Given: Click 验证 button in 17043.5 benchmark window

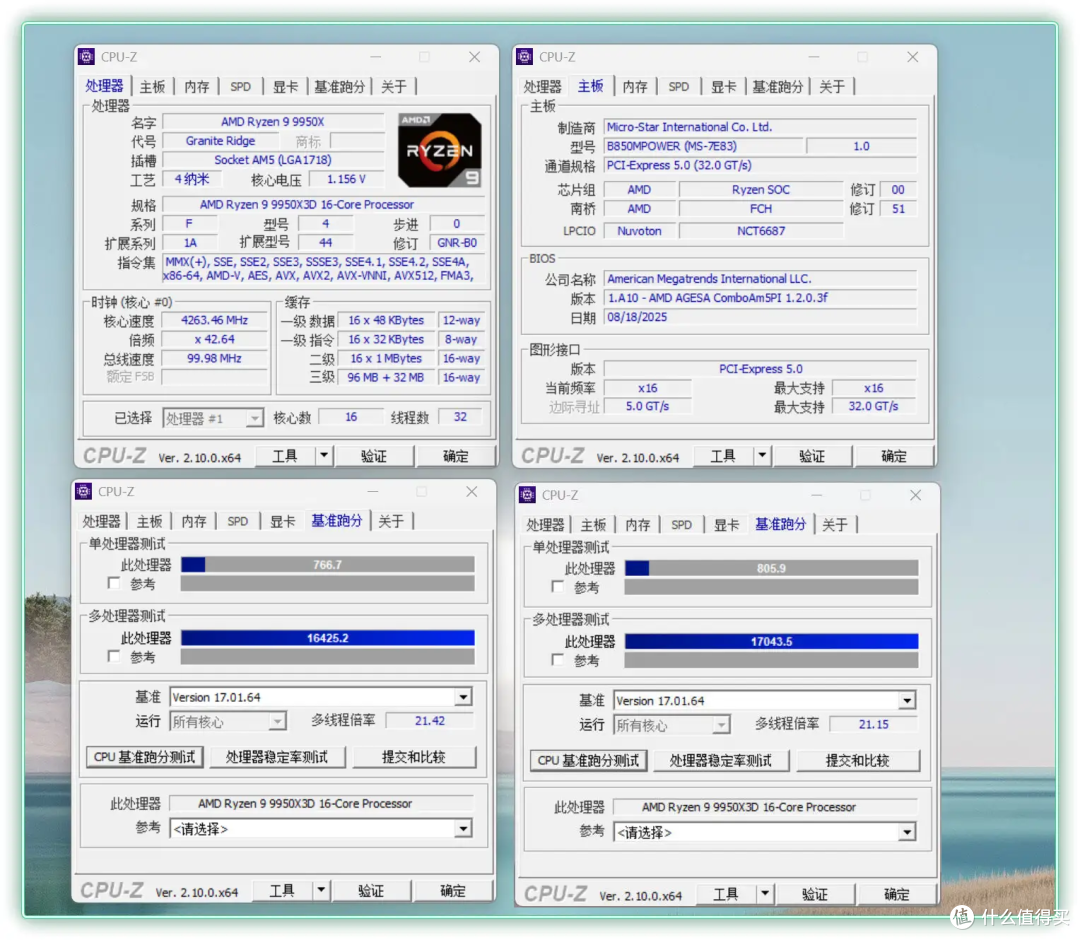Looking at the screenshot, I should (x=814, y=894).
